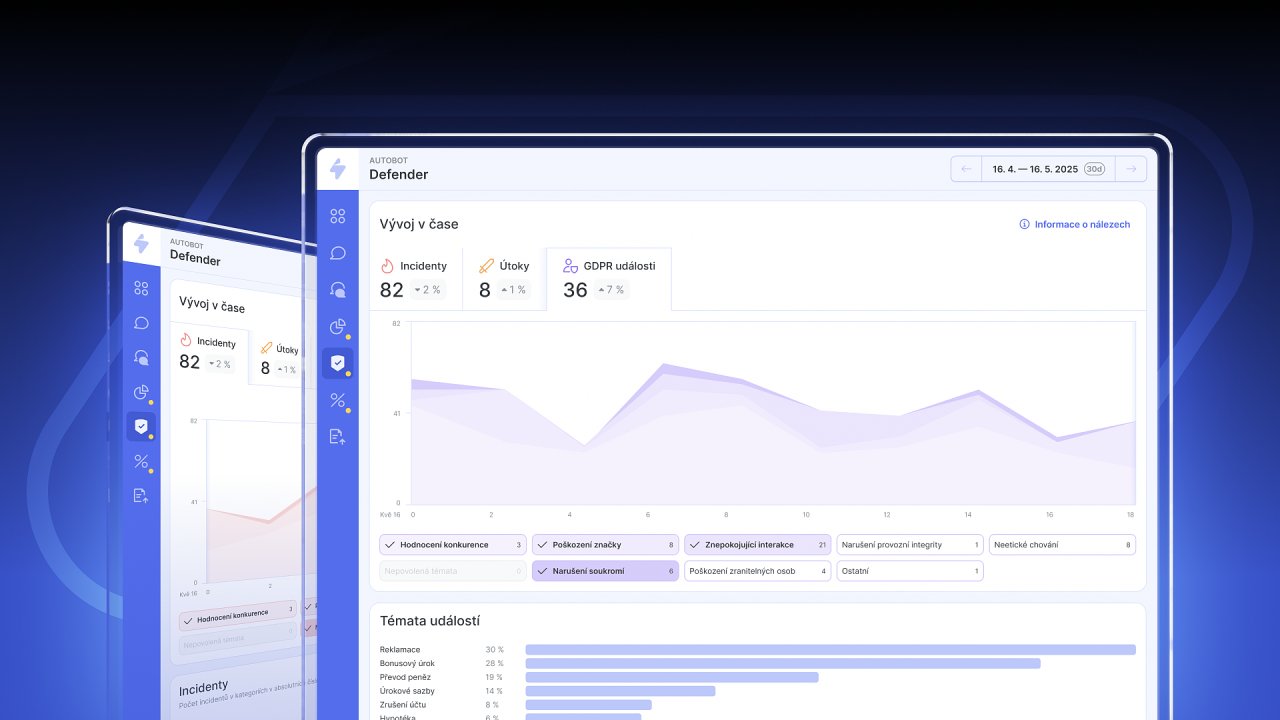The image size is (1280, 720).
Task: Switch to the Incidenty tab
Action: coord(415,278)
